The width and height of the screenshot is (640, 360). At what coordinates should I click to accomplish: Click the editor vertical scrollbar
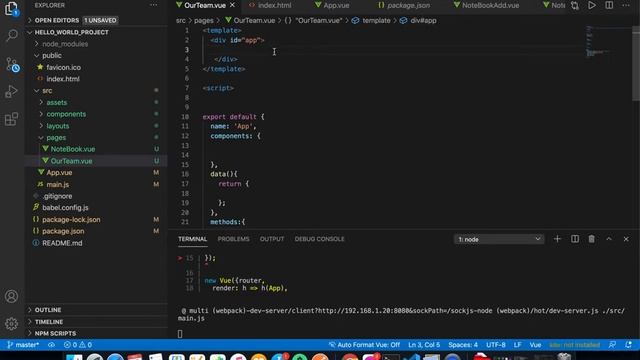pyautogui.click(x=636, y=63)
